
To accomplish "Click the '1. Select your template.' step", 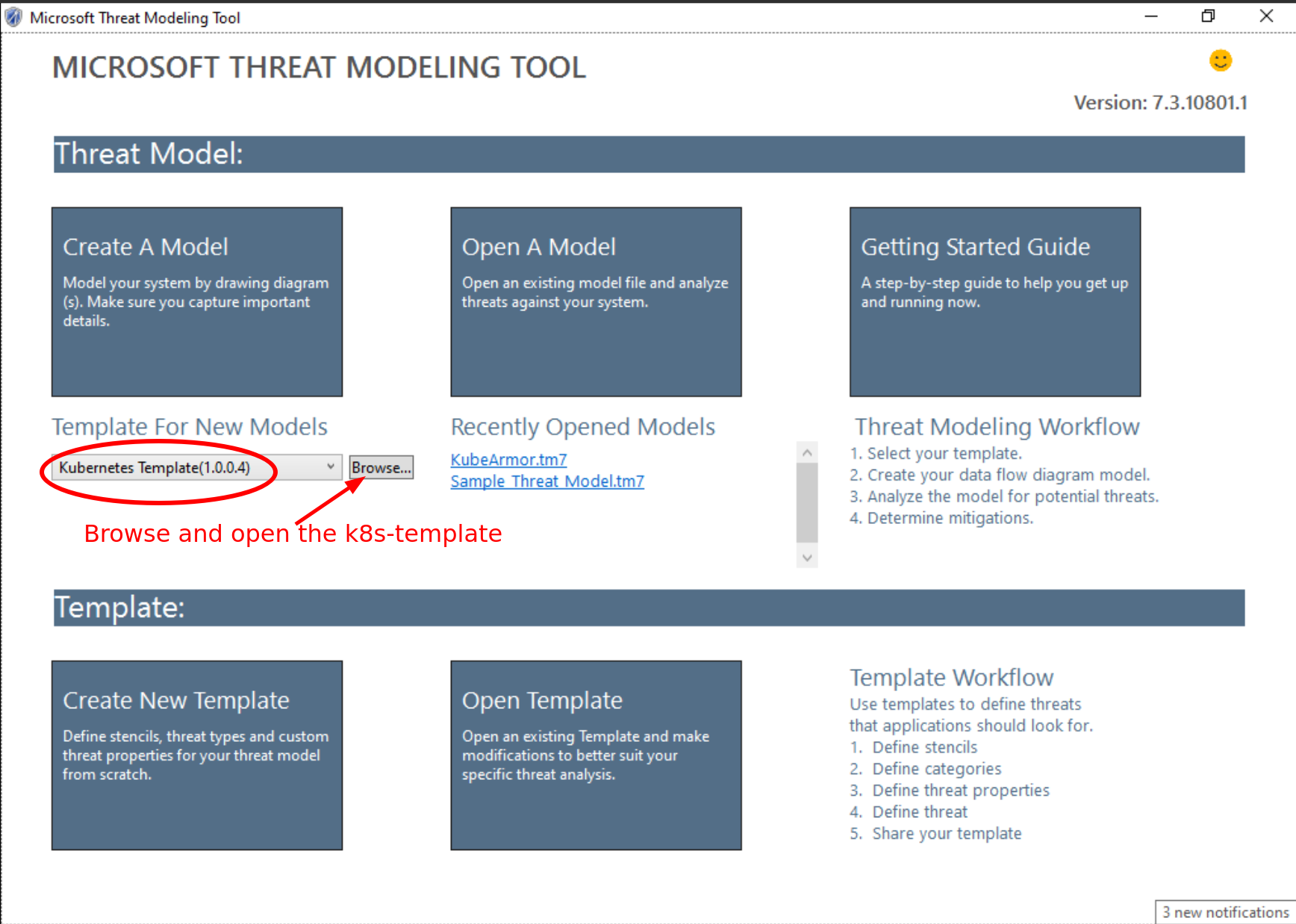I will click(x=935, y=453).
